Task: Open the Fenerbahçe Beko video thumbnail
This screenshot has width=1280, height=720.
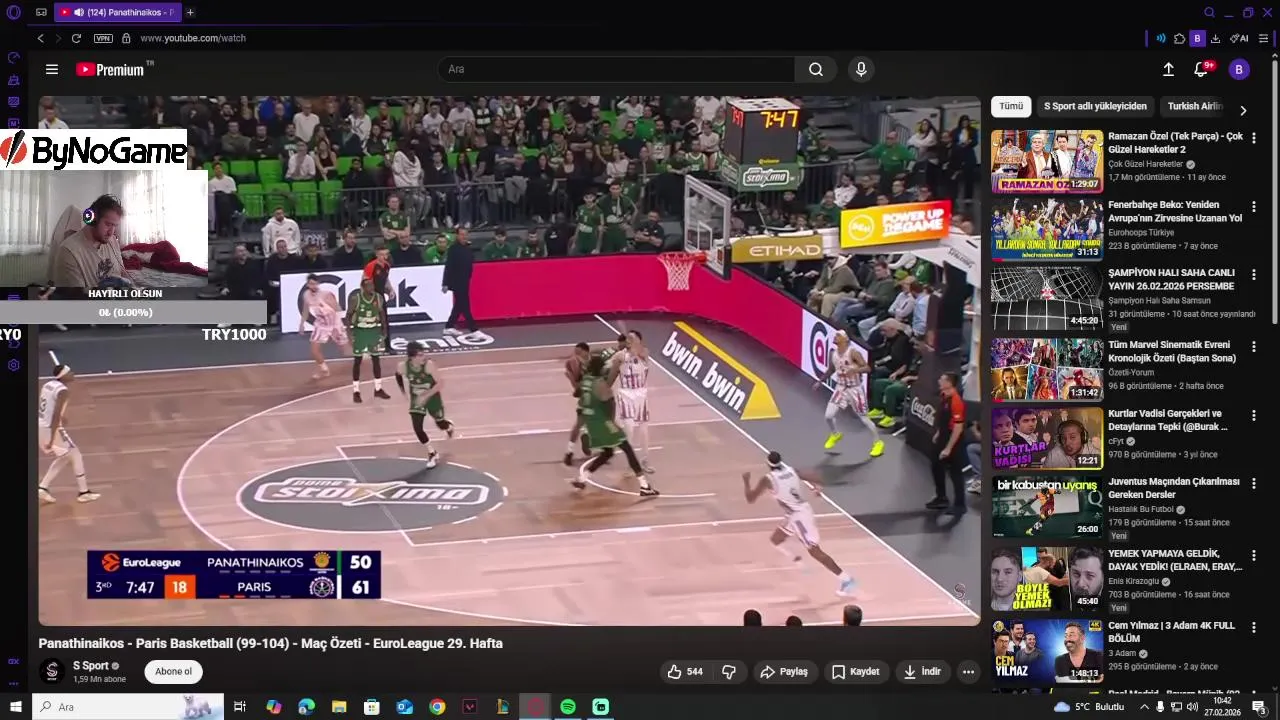Action: click(x=1047, y=230)
